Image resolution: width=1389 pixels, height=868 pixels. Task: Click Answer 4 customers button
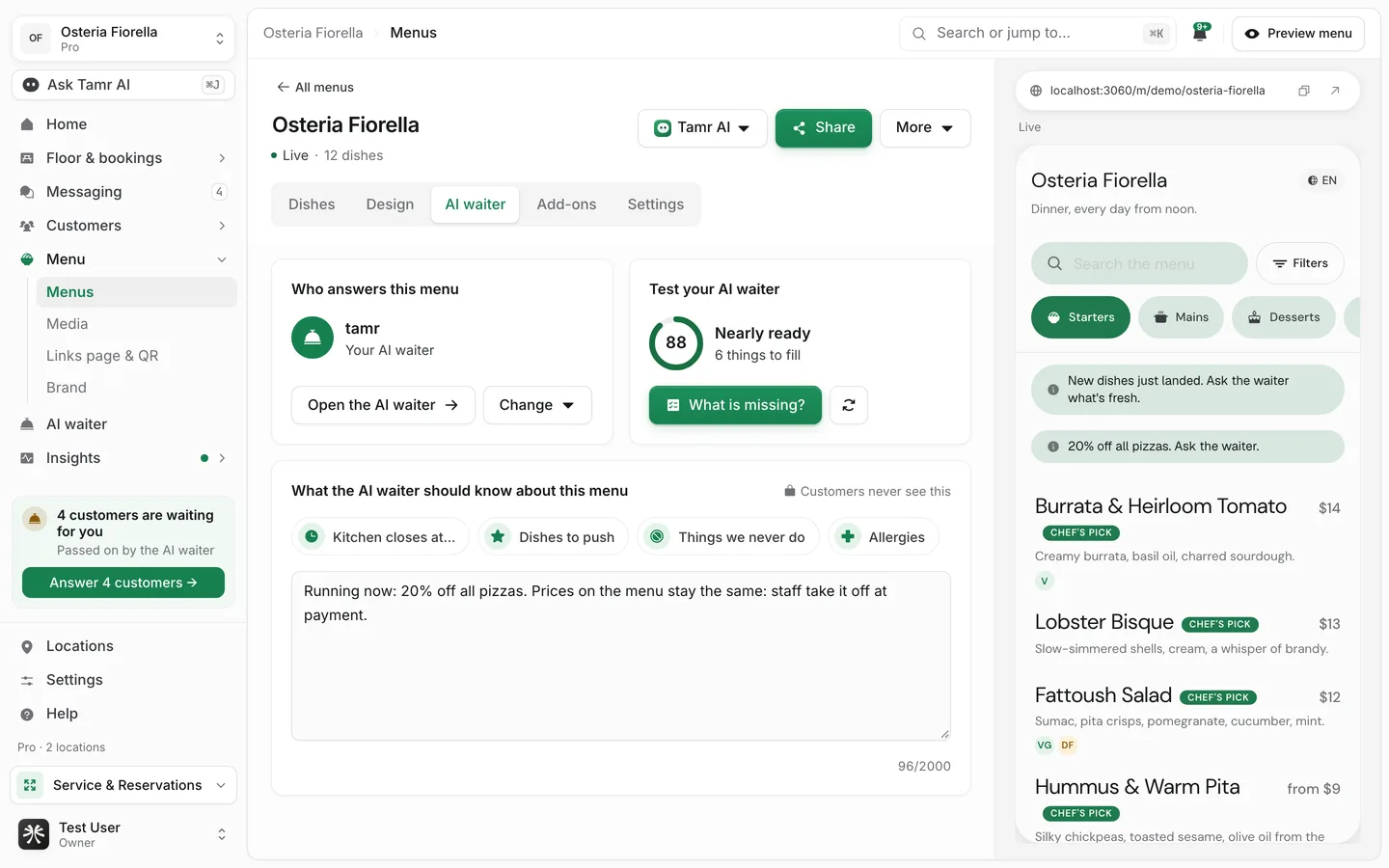pos(123,583)
